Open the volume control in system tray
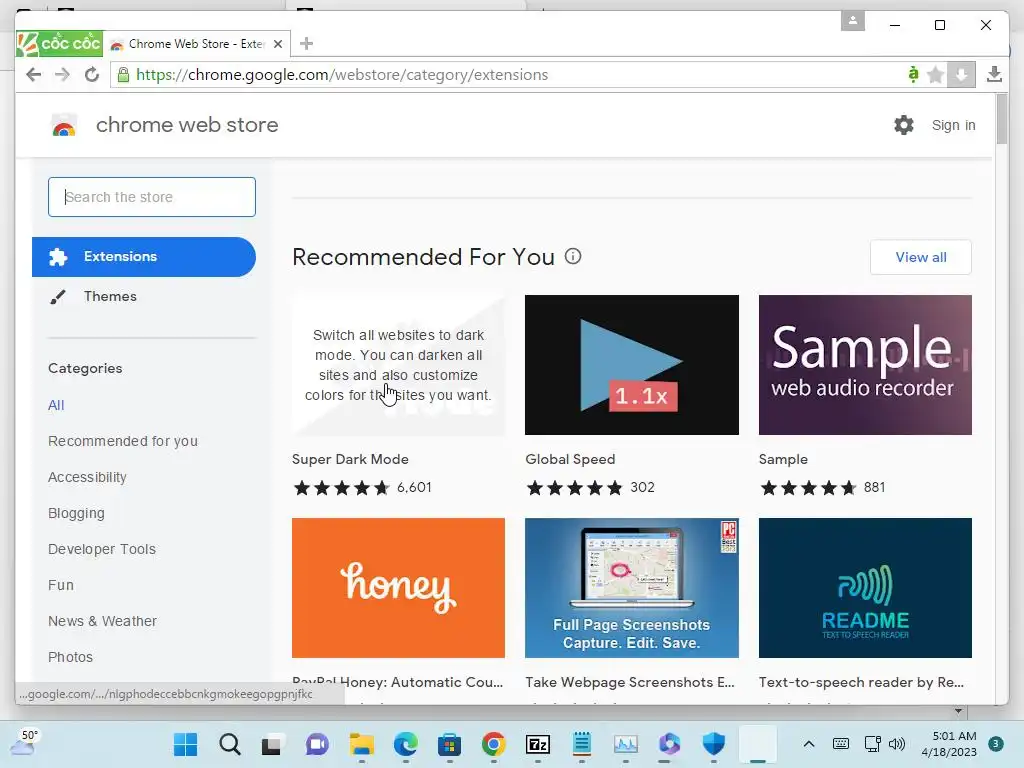The height and width of the screenshot is (768, 1024). (x=897, y=744)
